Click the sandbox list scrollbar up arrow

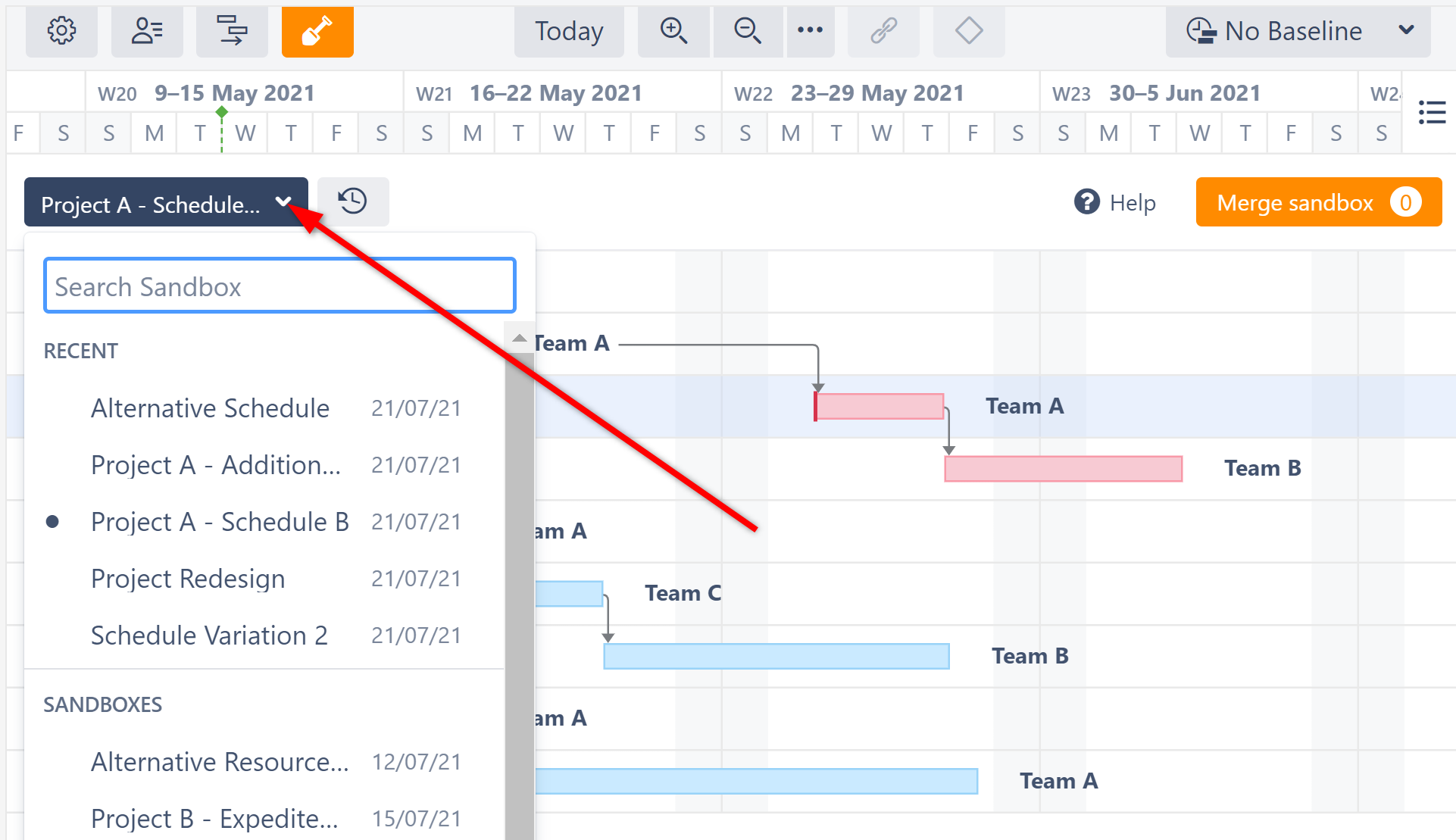pyautogui.click(x=520, y=339)
